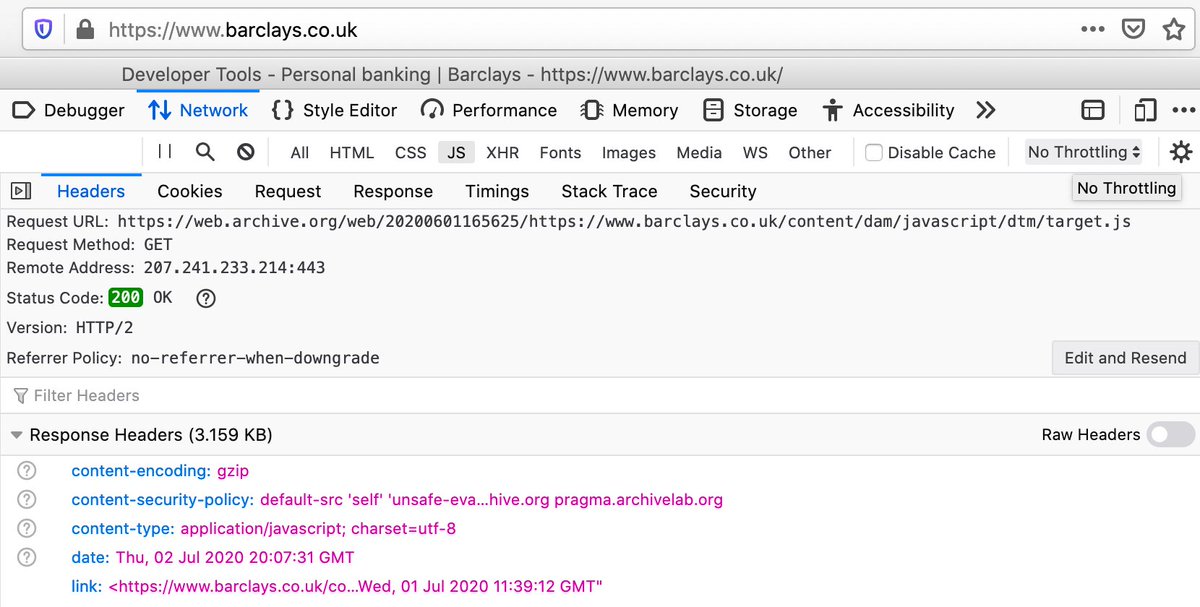Open the page actions three-dot menu

tap(1093, 29)
